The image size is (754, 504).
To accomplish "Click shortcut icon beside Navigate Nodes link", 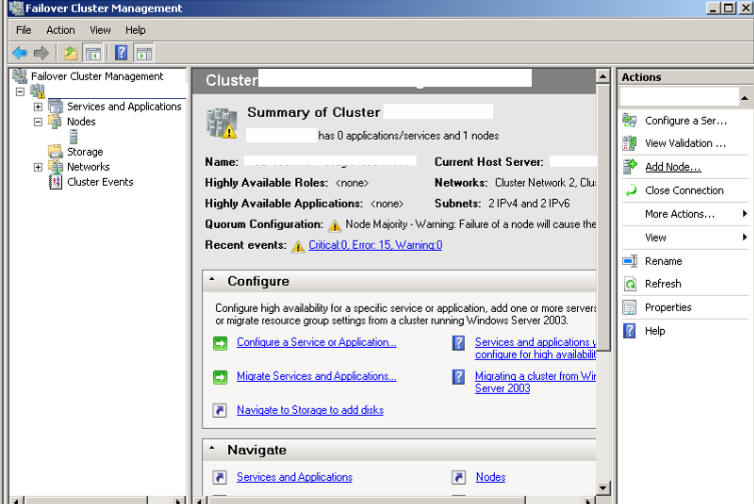I will (x=459, y=477).
